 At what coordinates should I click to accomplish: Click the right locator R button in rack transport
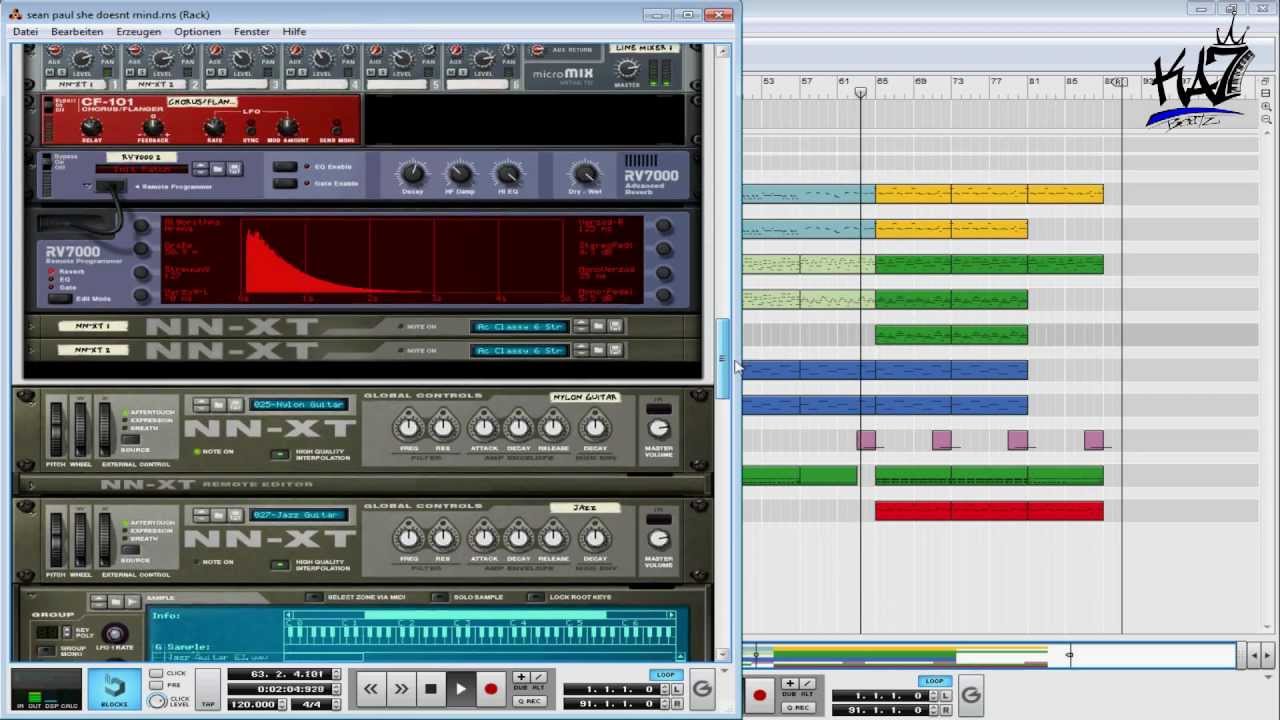click(x=677, y=704)
